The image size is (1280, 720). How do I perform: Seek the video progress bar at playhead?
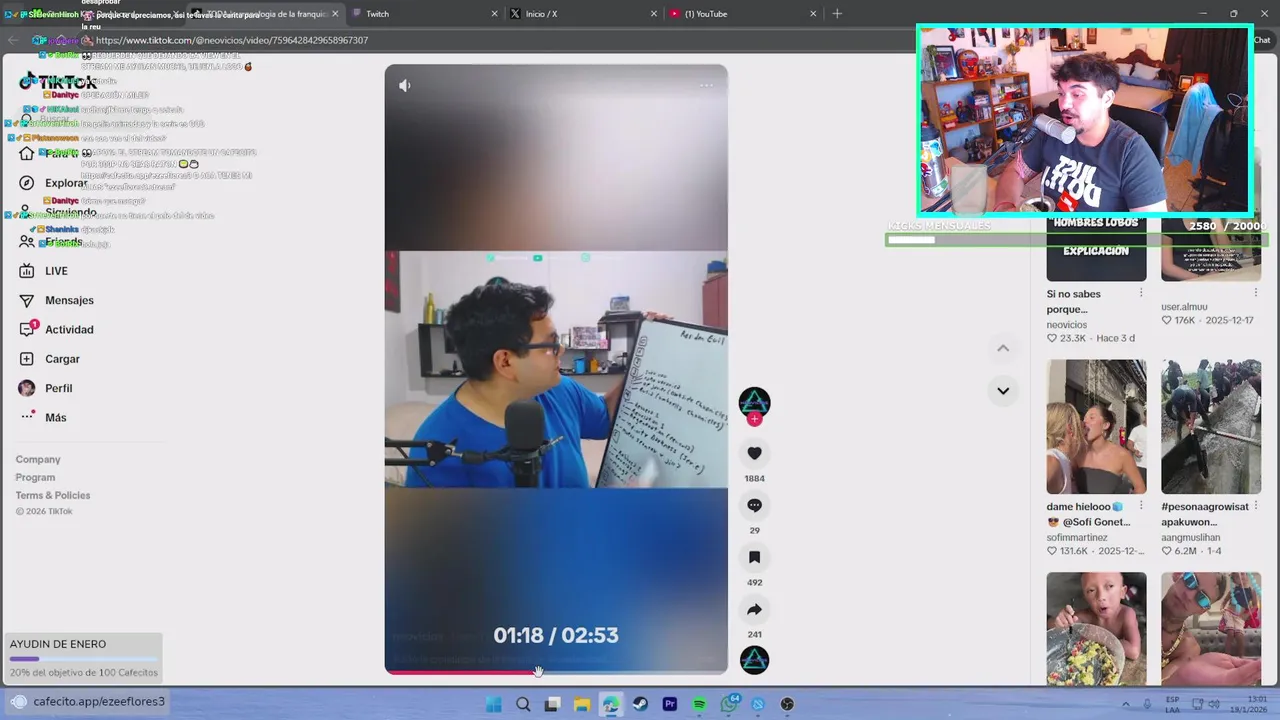pyautogui.click(x=538, y=672)
